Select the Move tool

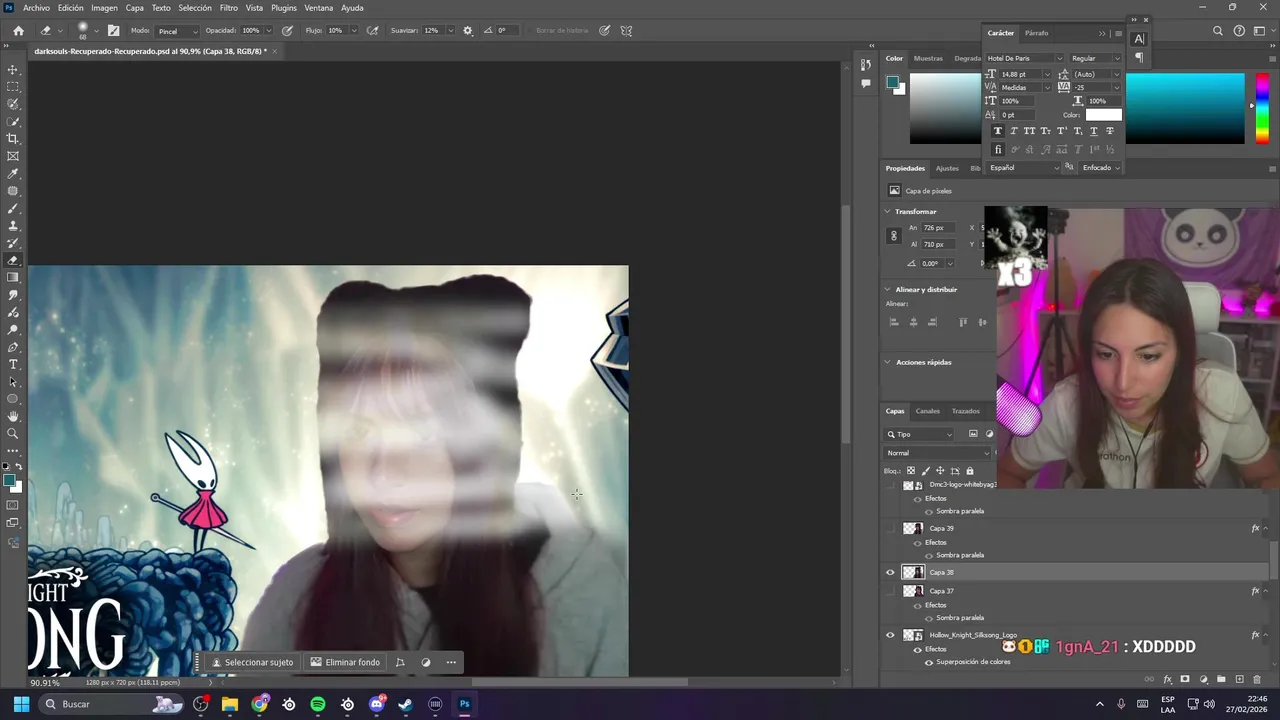pyautogui.click(x=13, y=69)
